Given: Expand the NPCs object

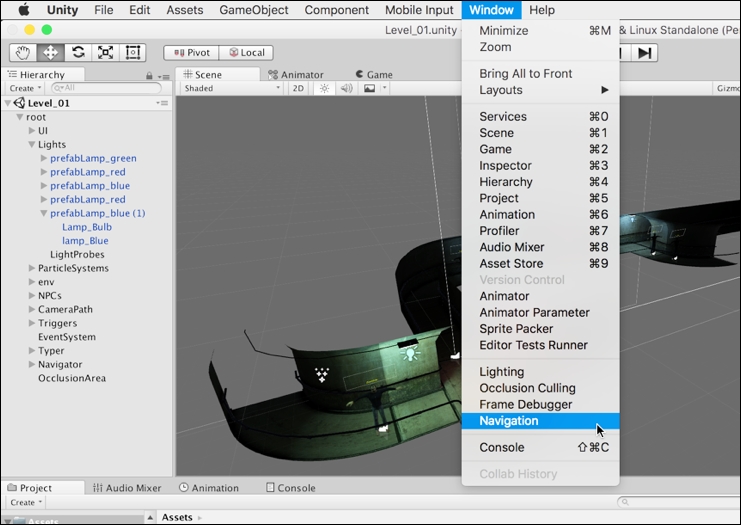Looking at the screenshot, I should pos(32,295).
